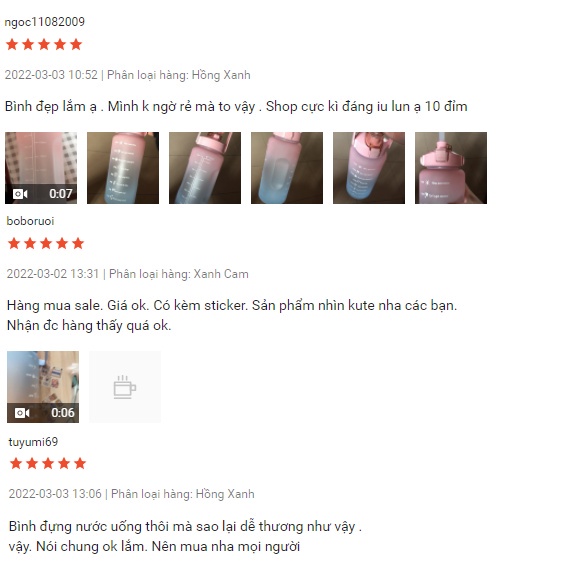Open the broken image placeholder with cup icon
Image resolution: width=574 pixels, height=574 pixels.
tap(125, 387)
